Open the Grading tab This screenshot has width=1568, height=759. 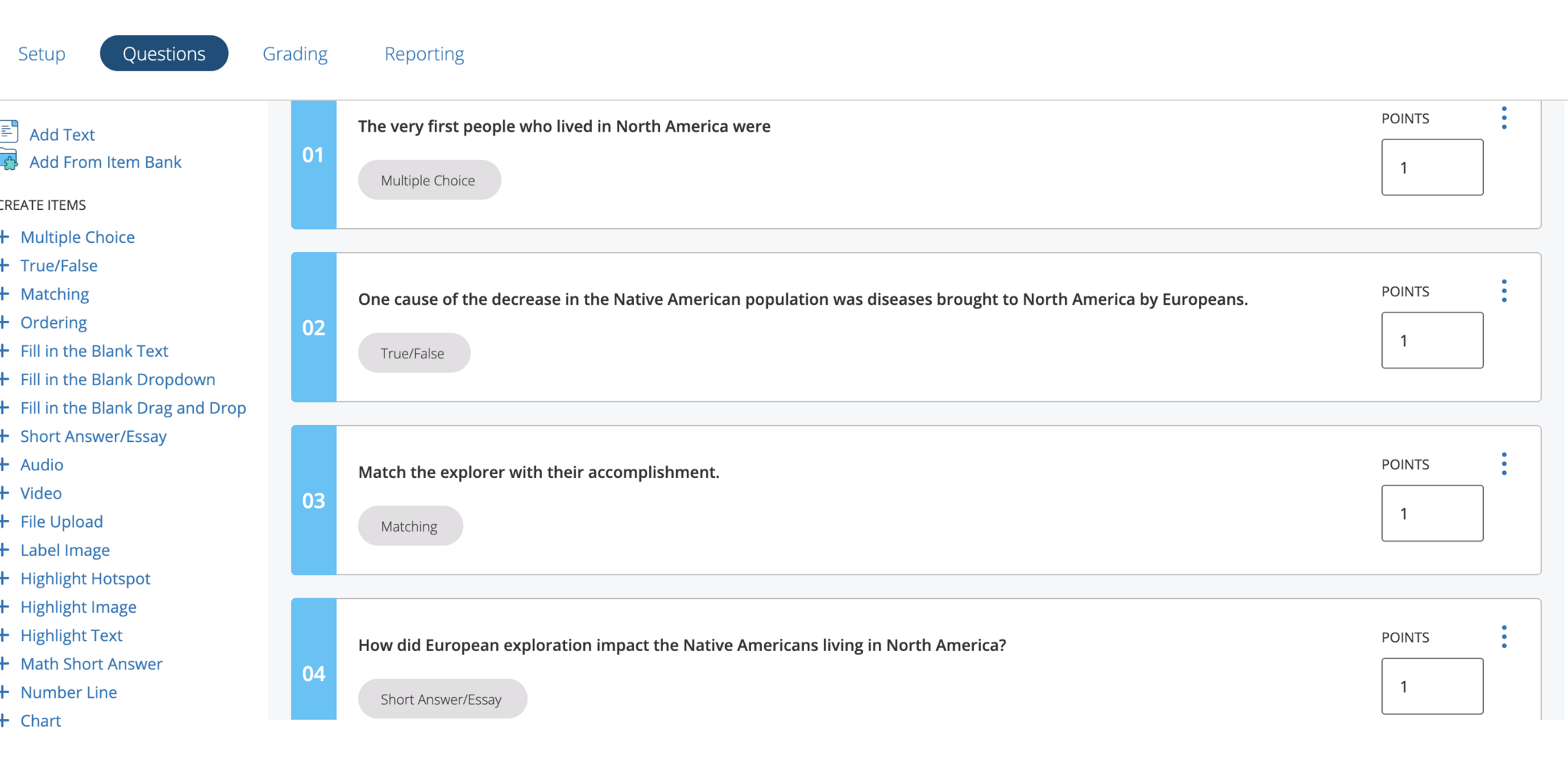[x=295, y=54]
